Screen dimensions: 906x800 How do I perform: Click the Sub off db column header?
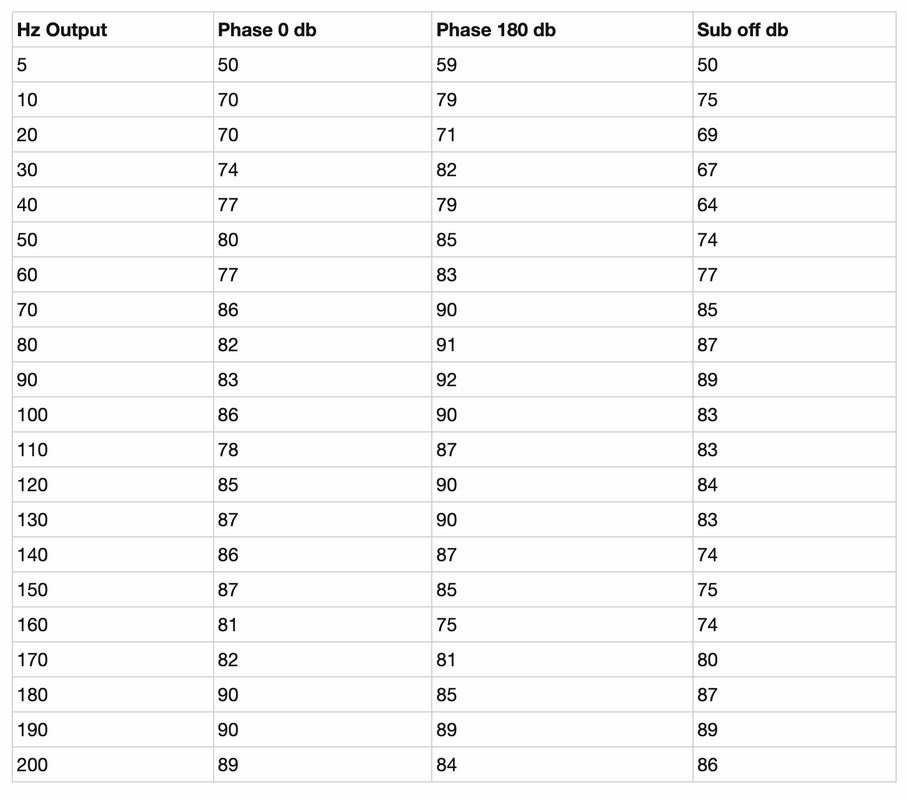[x=794, y=29]
